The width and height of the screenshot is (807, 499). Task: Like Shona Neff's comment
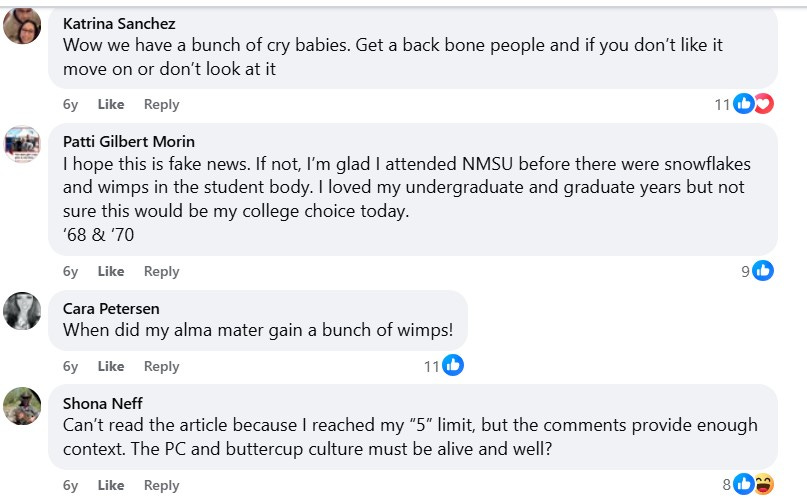coord(111,485)
